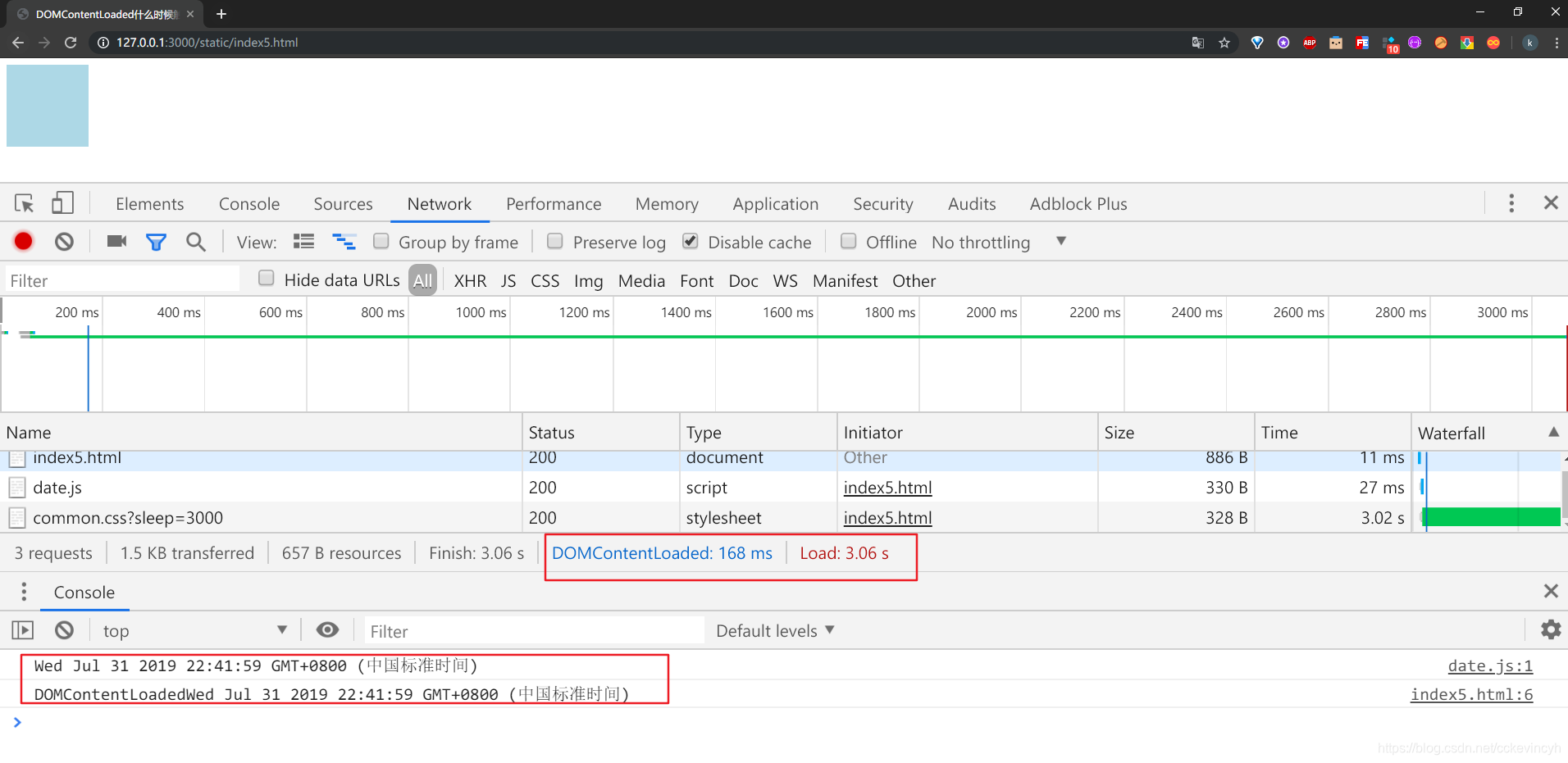Open Console drawer three-dot menu

tap(24, 591)
